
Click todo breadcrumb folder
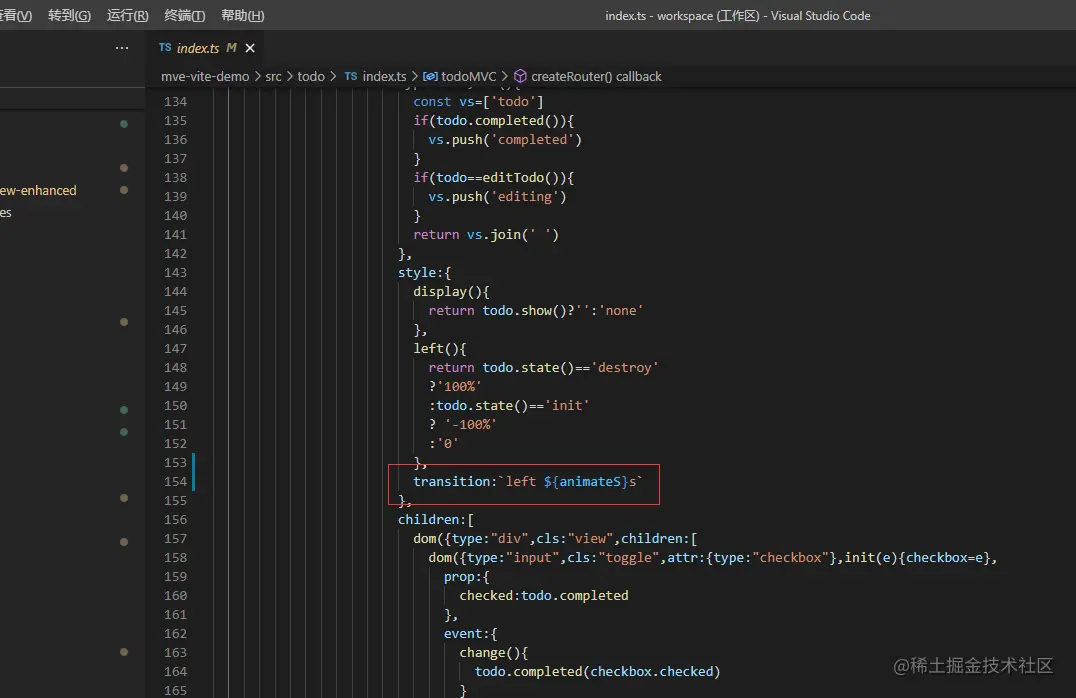point(311,76)
